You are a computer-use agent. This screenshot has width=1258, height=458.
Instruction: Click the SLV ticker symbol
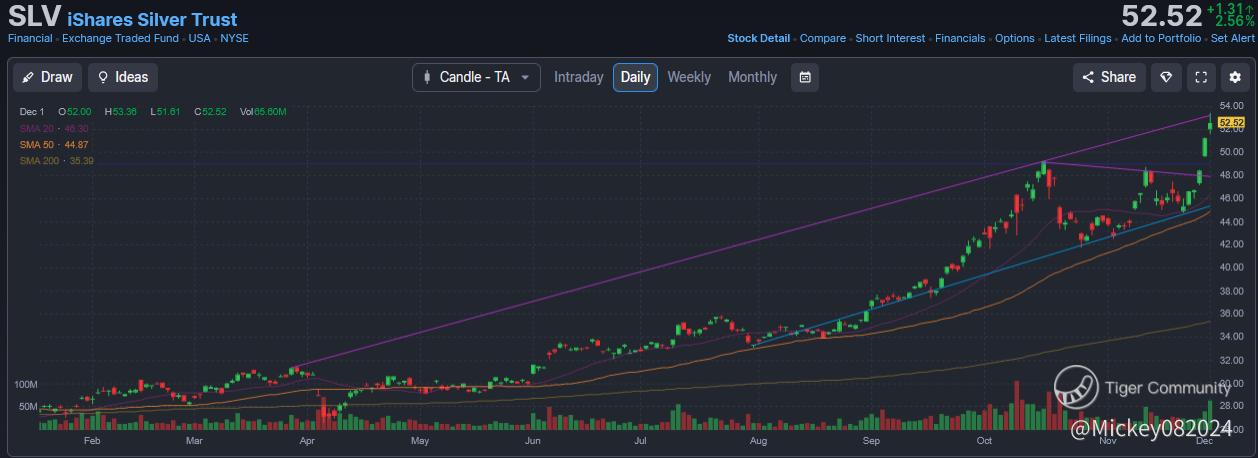[x=34, y=16]
